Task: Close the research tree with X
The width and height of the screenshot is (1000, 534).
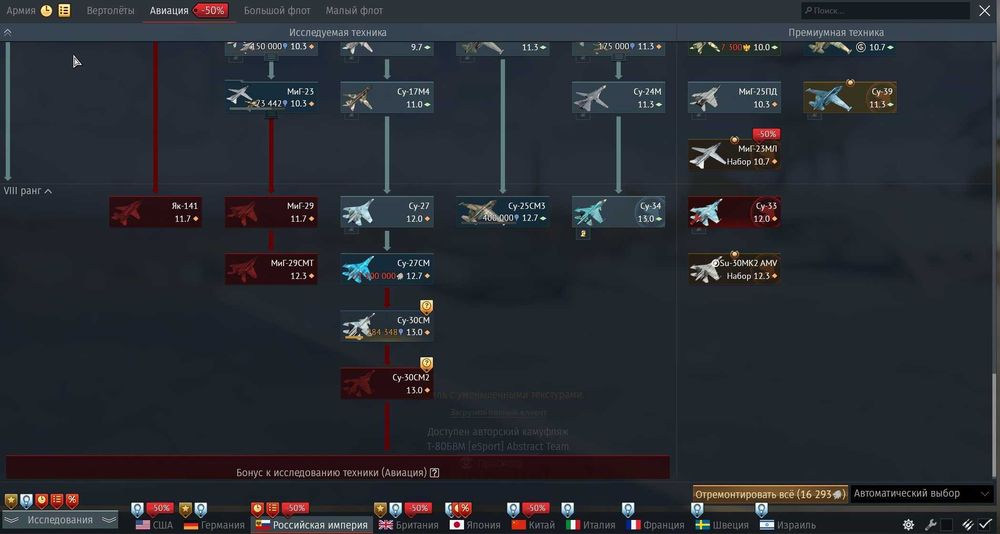Action: 985,10
